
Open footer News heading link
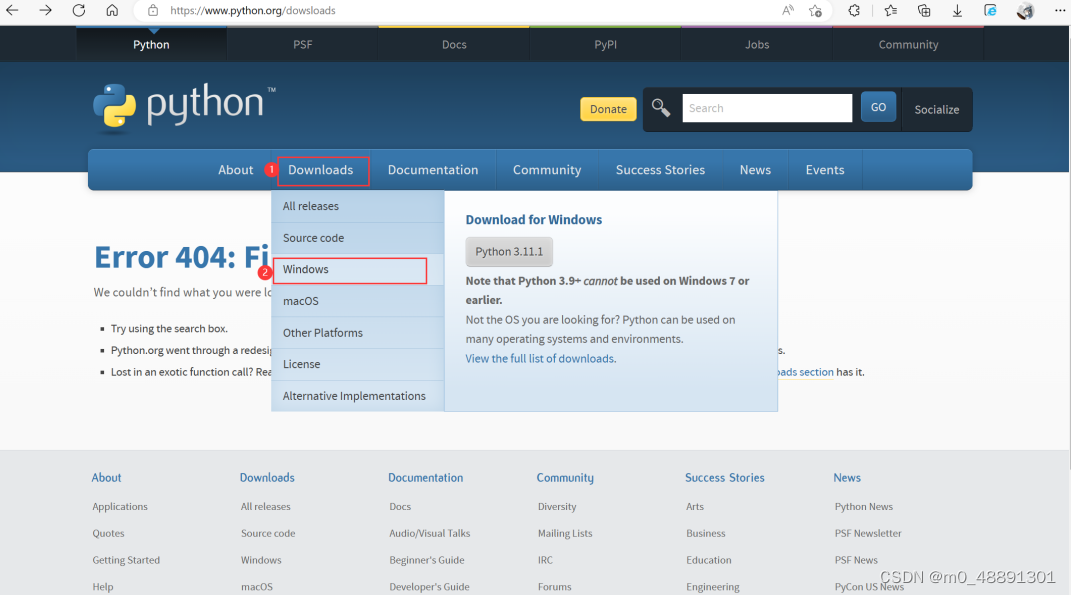pyautogui.click(x=847, y=478)
